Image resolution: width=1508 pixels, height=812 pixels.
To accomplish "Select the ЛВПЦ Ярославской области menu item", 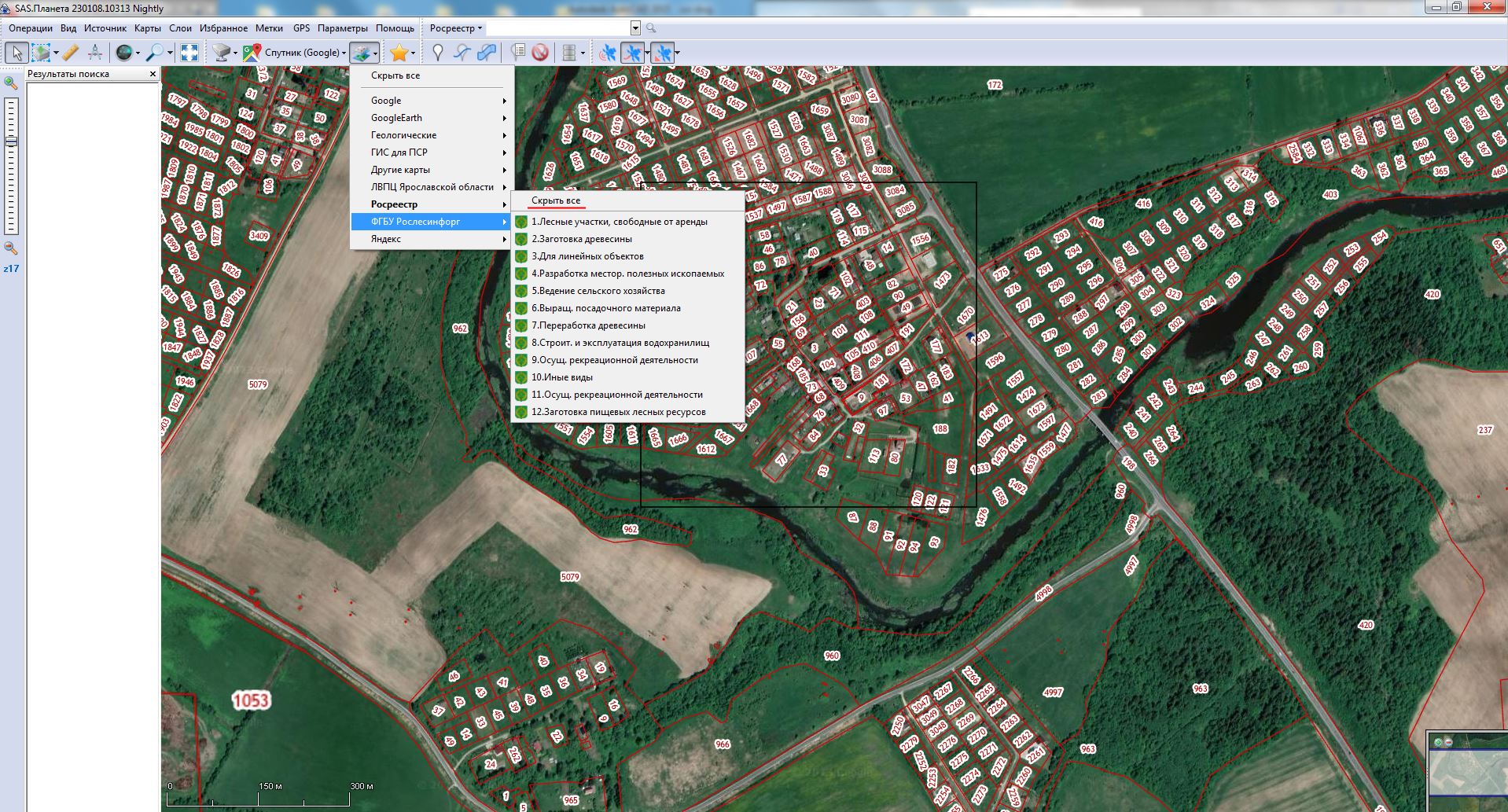I will click(x=431, y=187).
